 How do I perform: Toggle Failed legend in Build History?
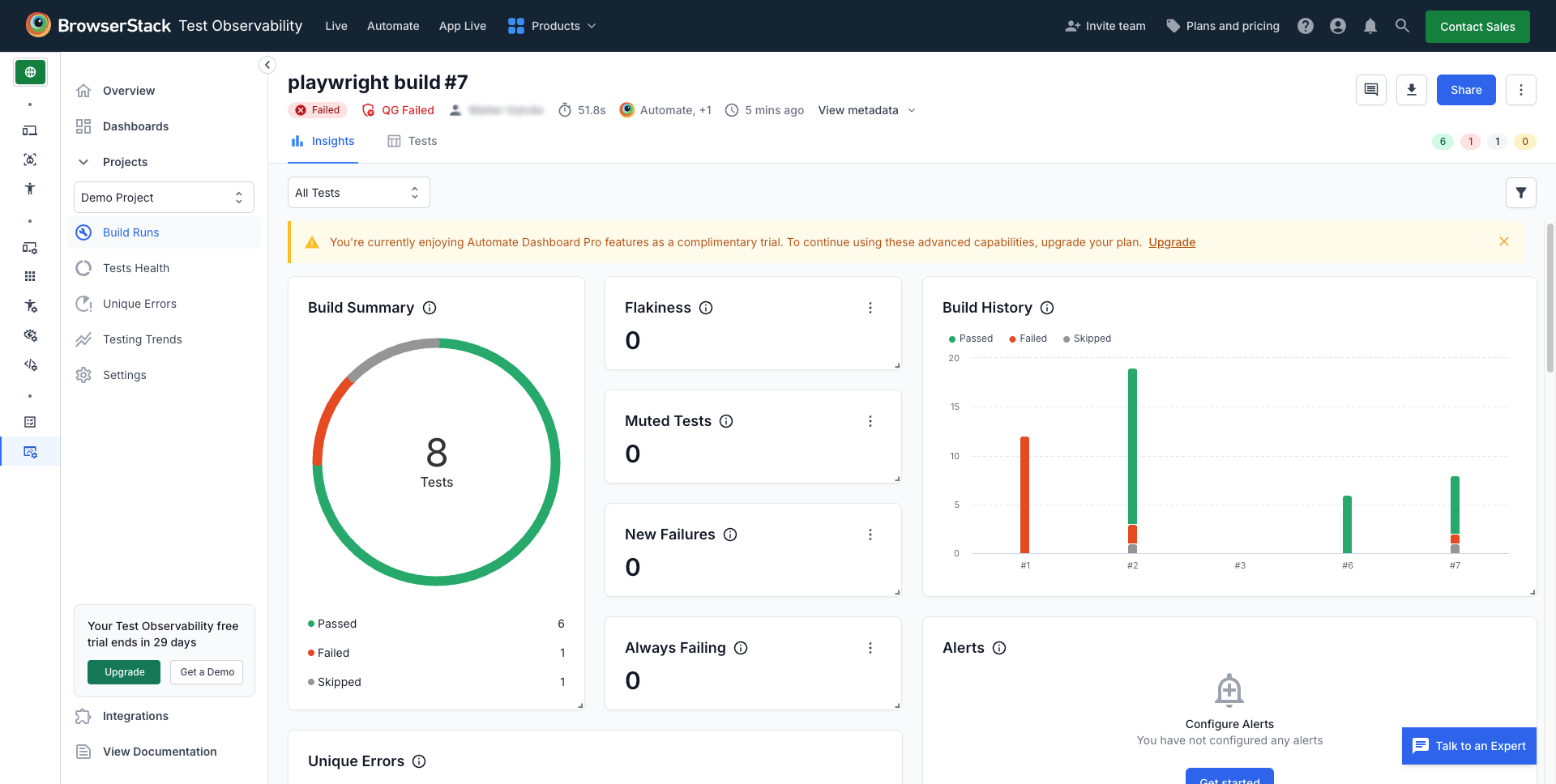(1028, 339)
